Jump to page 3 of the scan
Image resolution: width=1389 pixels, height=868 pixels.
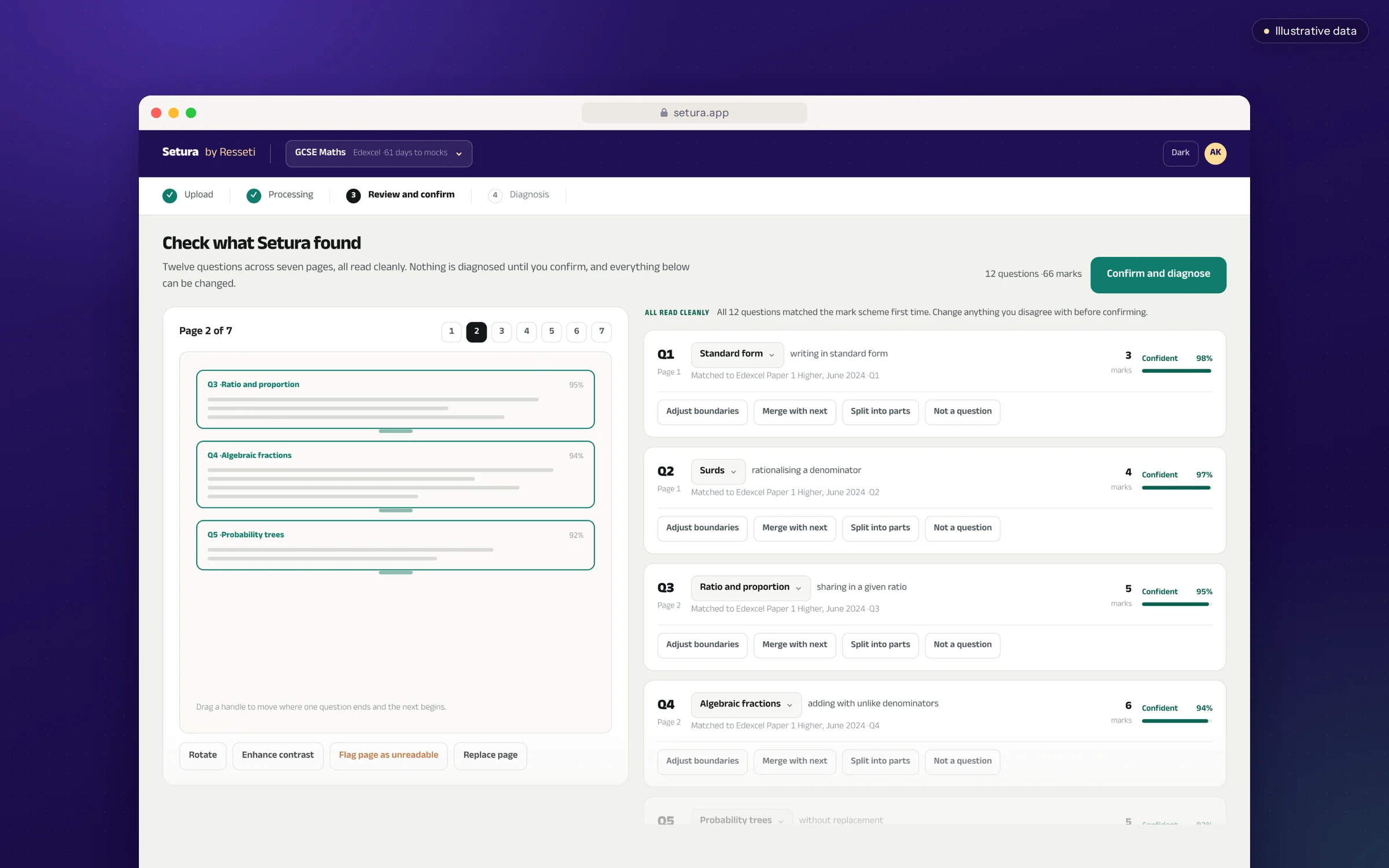[x=501, y=332]
